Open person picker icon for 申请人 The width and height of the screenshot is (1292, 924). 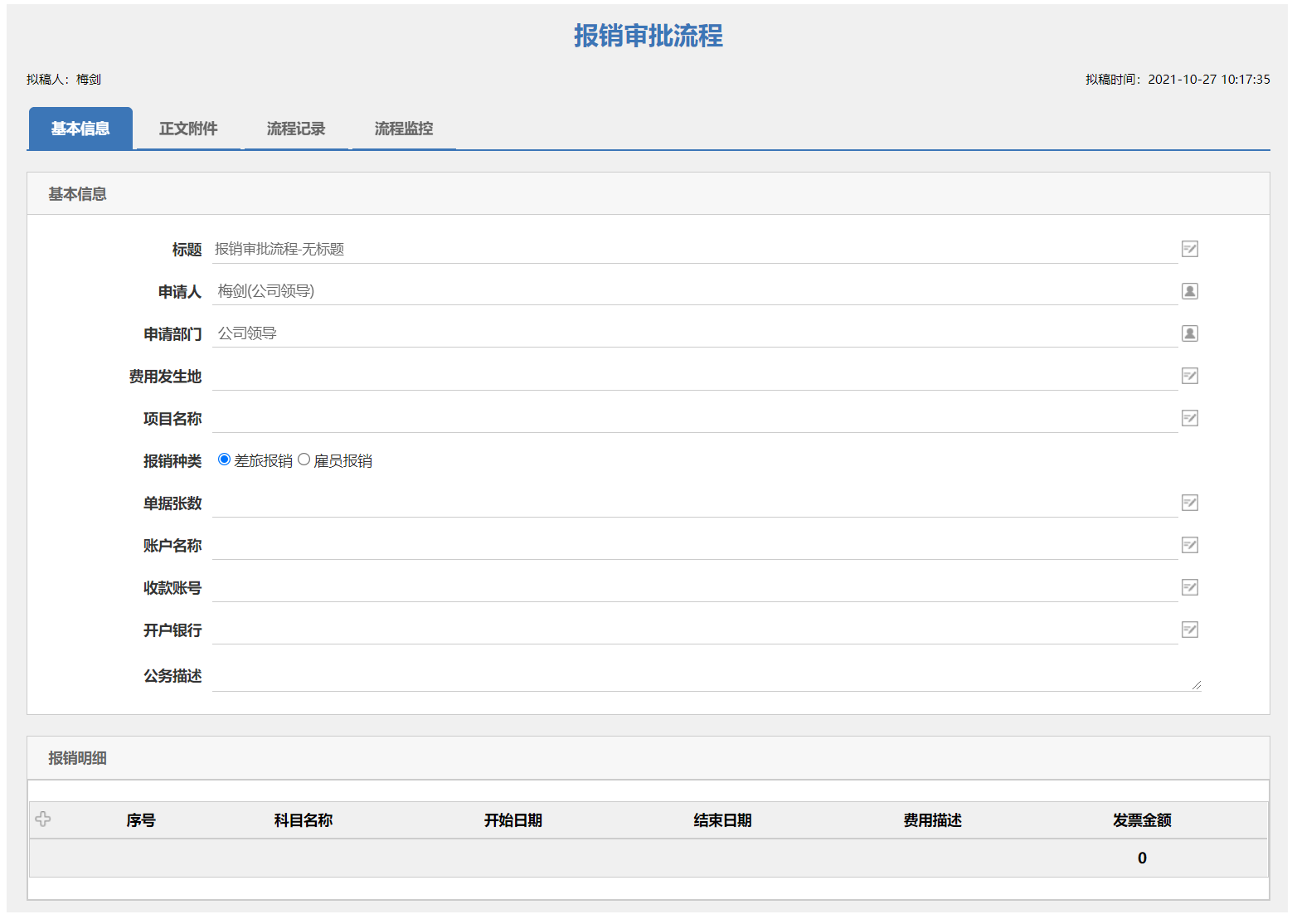coord(1189,291)
